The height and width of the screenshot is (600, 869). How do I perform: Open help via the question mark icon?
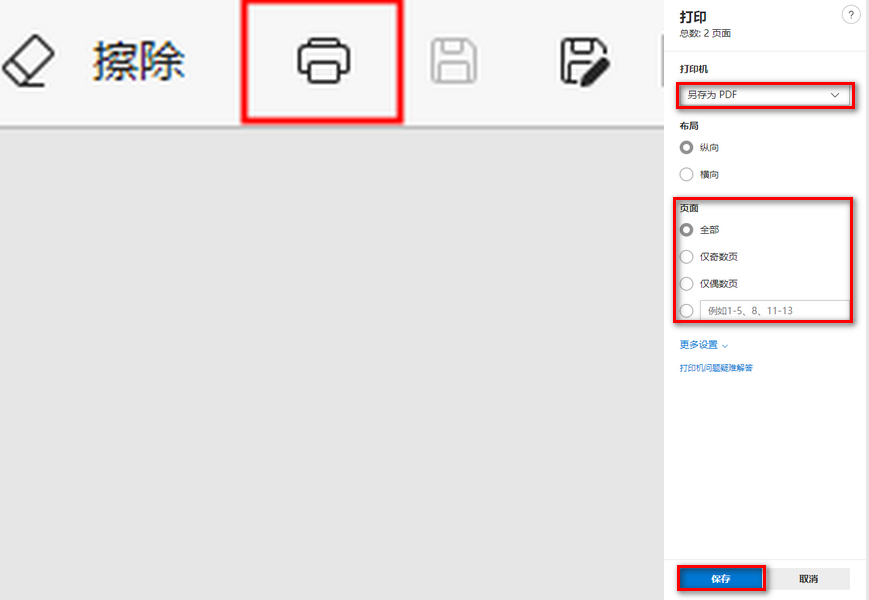(x=851, y=14)
